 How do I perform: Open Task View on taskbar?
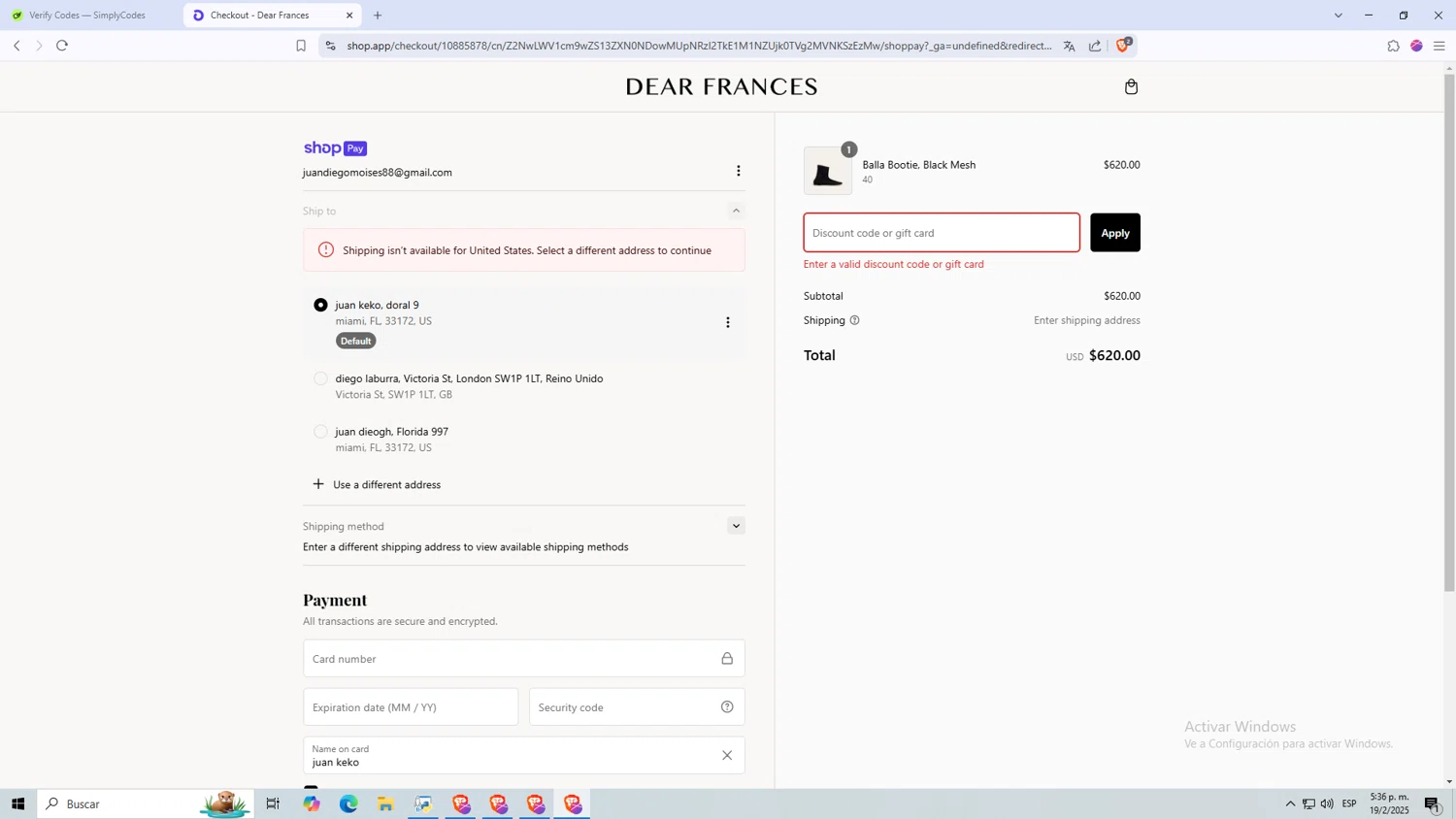pos(273,803)
